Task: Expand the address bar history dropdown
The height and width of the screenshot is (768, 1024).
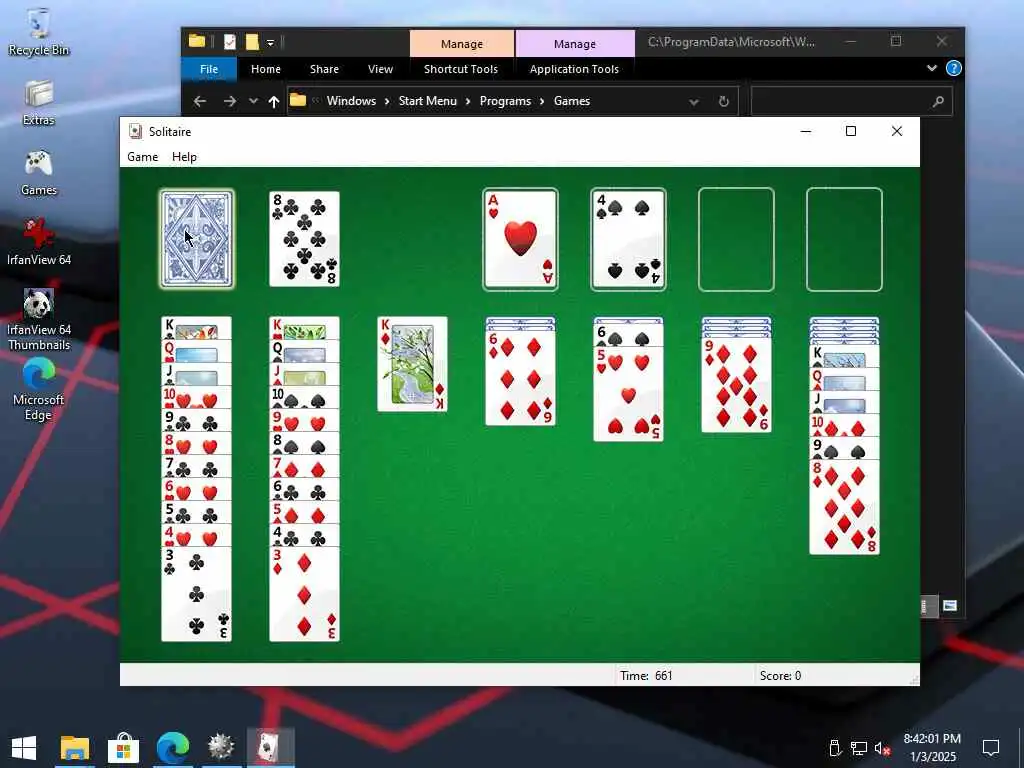Action: coord(694,102)
